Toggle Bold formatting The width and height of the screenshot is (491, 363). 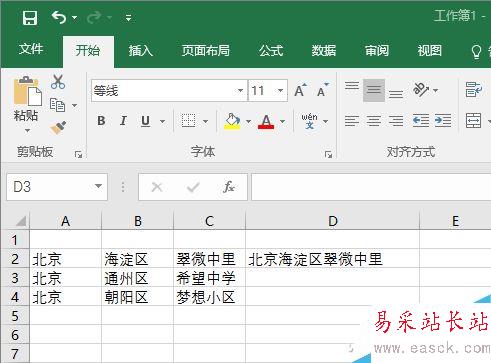[x=101, y=121]
